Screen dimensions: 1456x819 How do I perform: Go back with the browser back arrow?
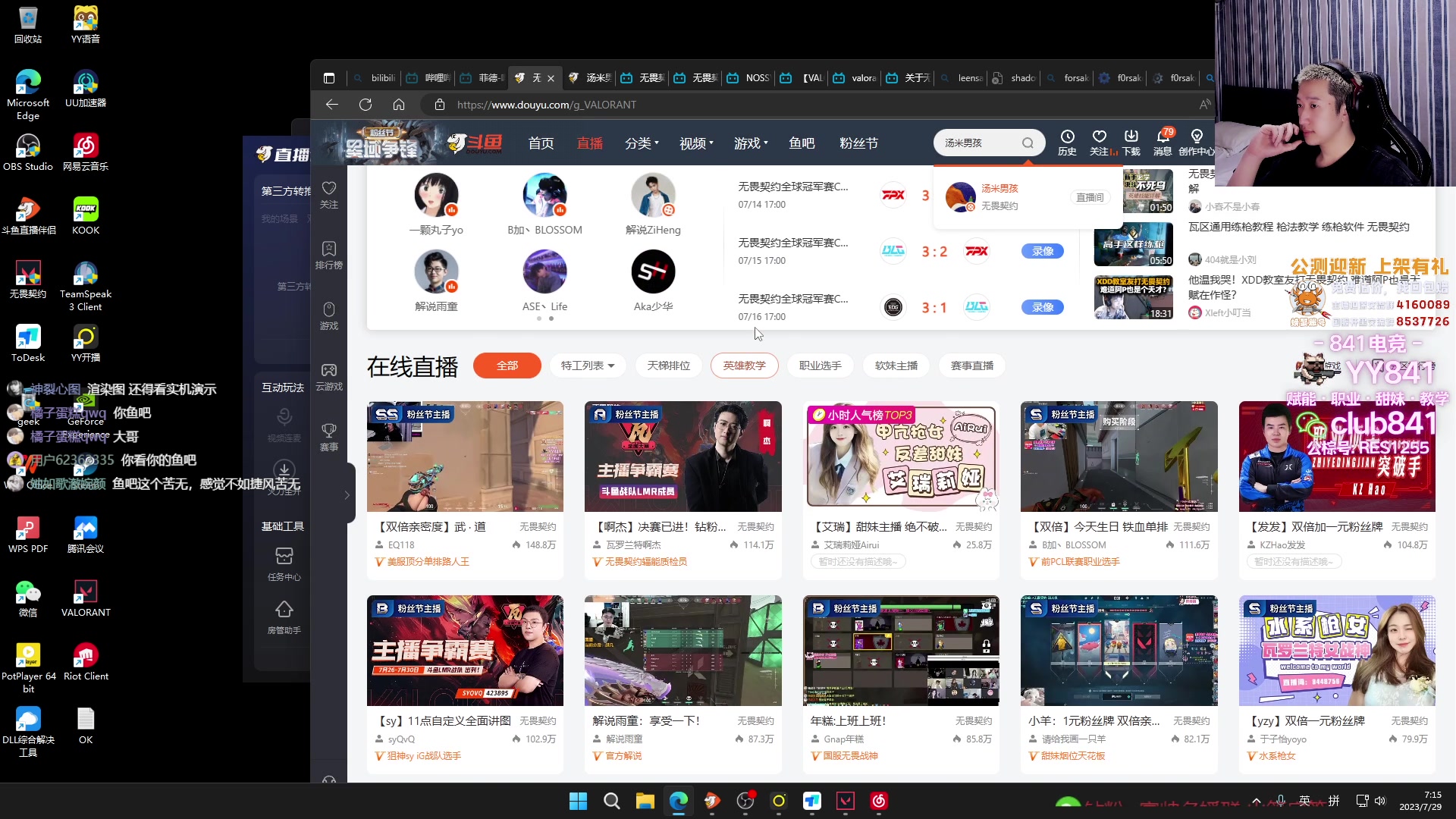point(331,105)
